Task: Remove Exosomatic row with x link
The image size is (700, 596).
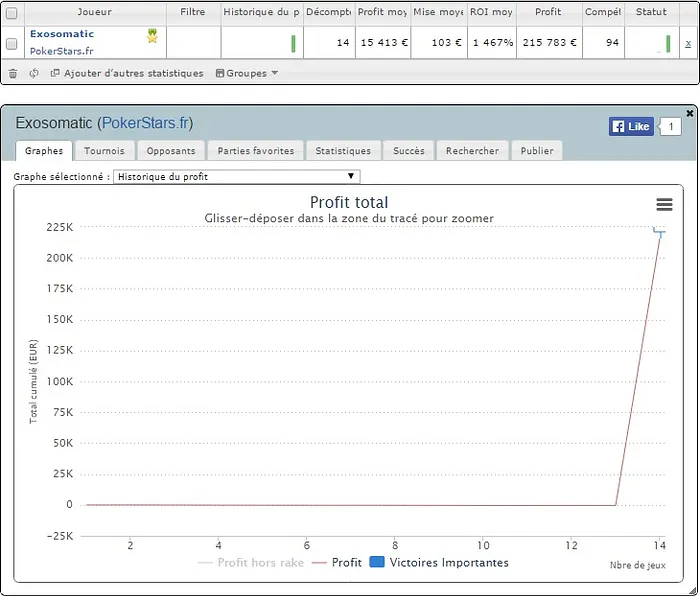Action: [x=688, y=44]
